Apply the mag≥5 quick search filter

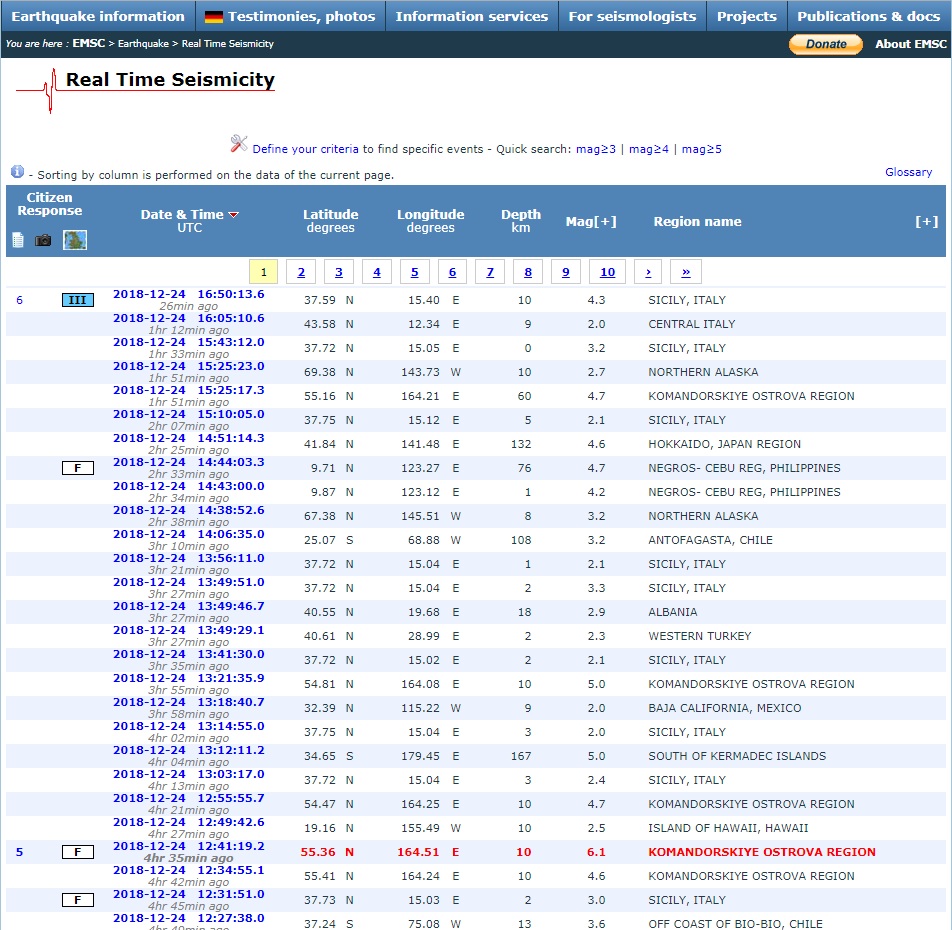pyautogui.click(x=701, y=149)
